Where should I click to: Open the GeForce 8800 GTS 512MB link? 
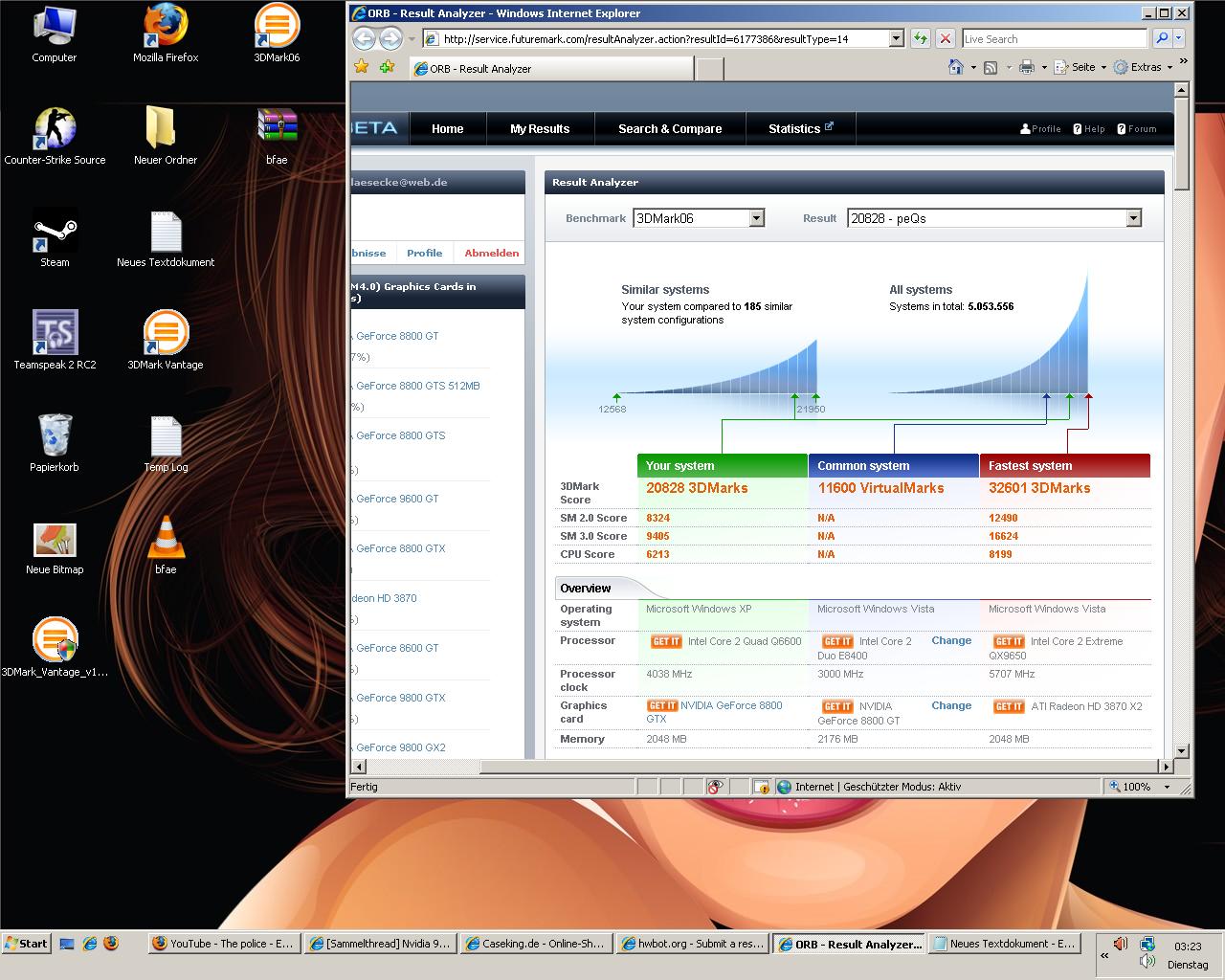point(418,386)
